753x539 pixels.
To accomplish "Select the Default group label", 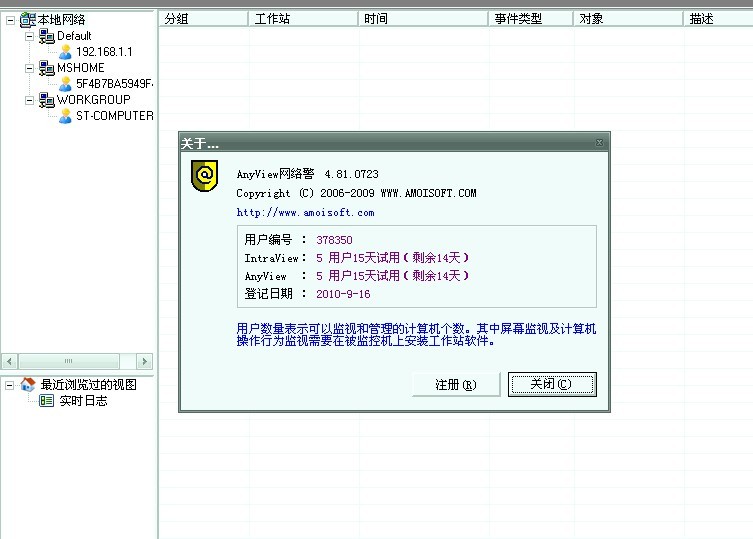I will point(74,36).
